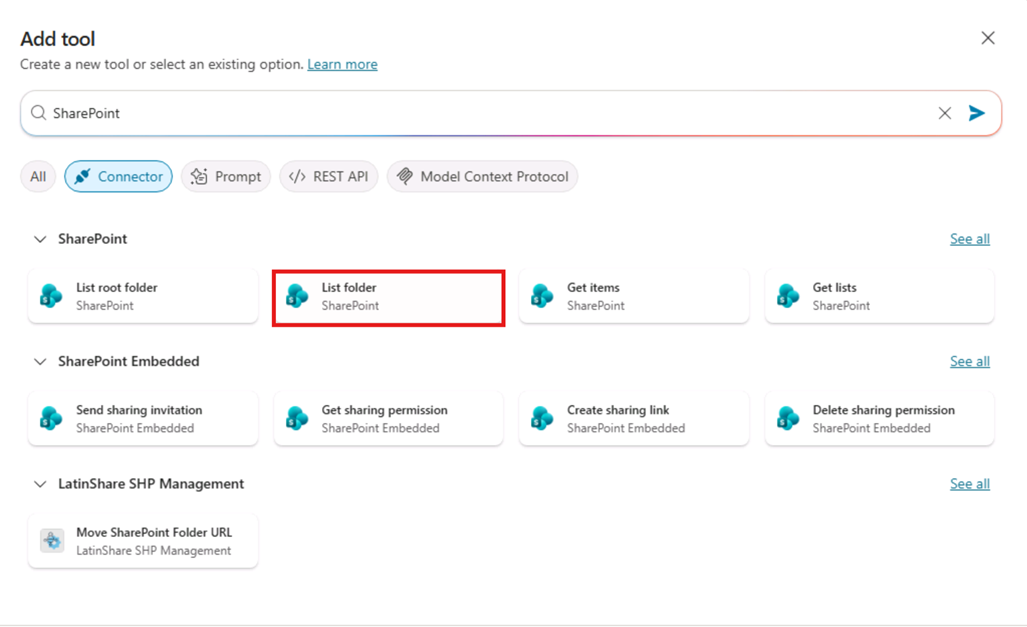Add the Move SharePoint Folder URL tool

(x=143, y=541)
